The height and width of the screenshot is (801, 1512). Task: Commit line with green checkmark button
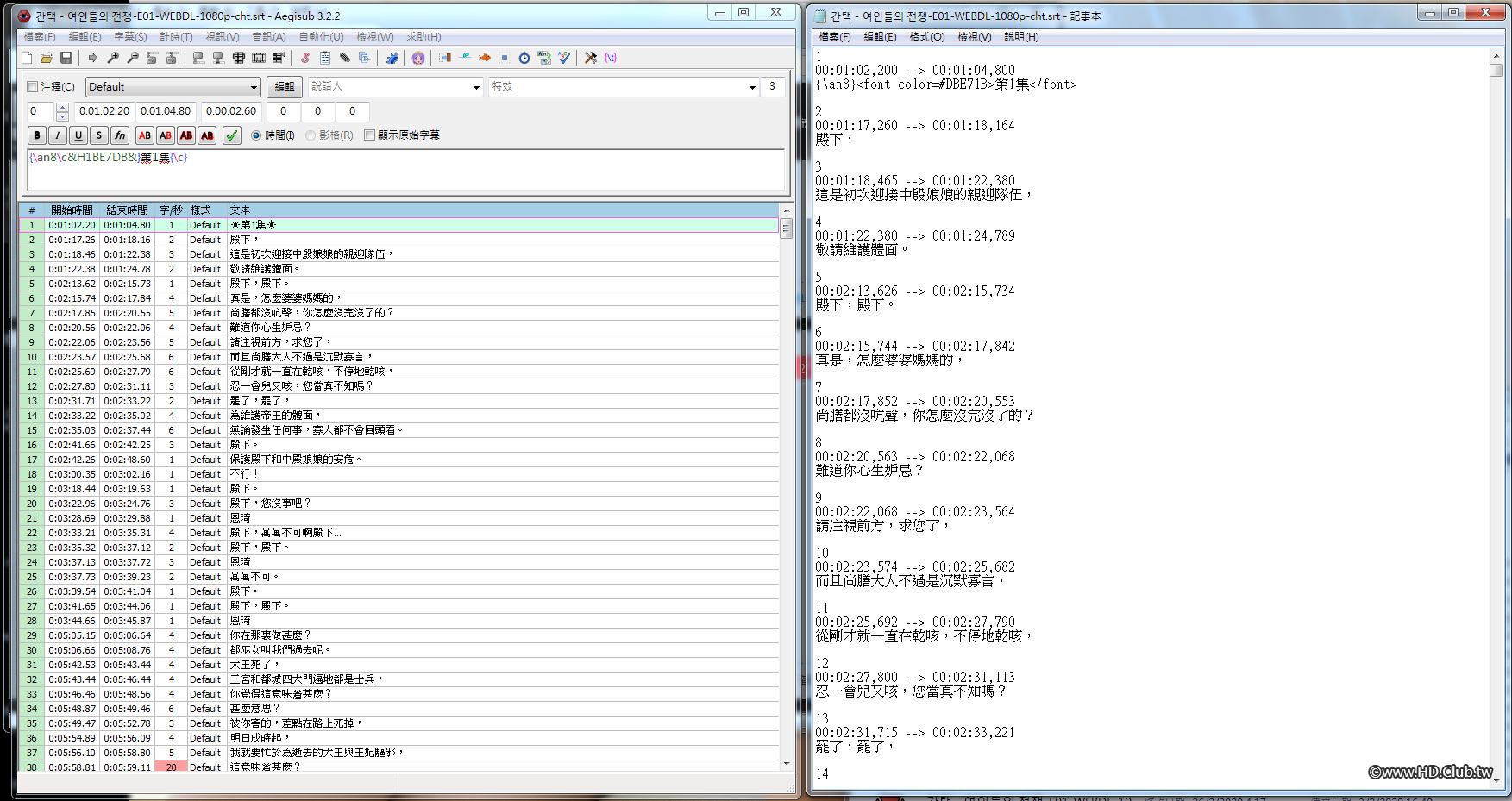point(232,135)
